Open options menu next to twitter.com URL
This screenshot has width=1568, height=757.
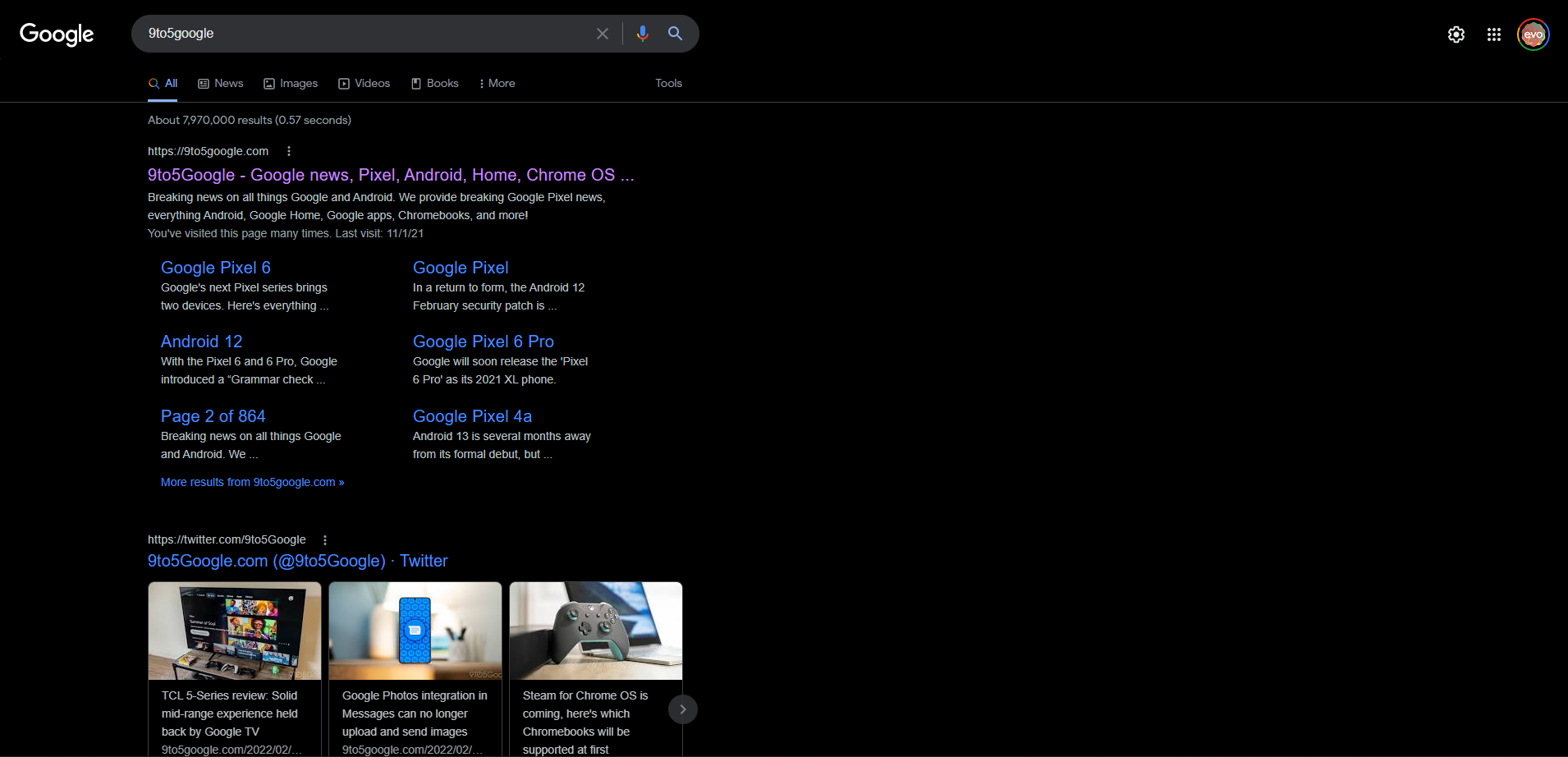[x=325, y=540]
